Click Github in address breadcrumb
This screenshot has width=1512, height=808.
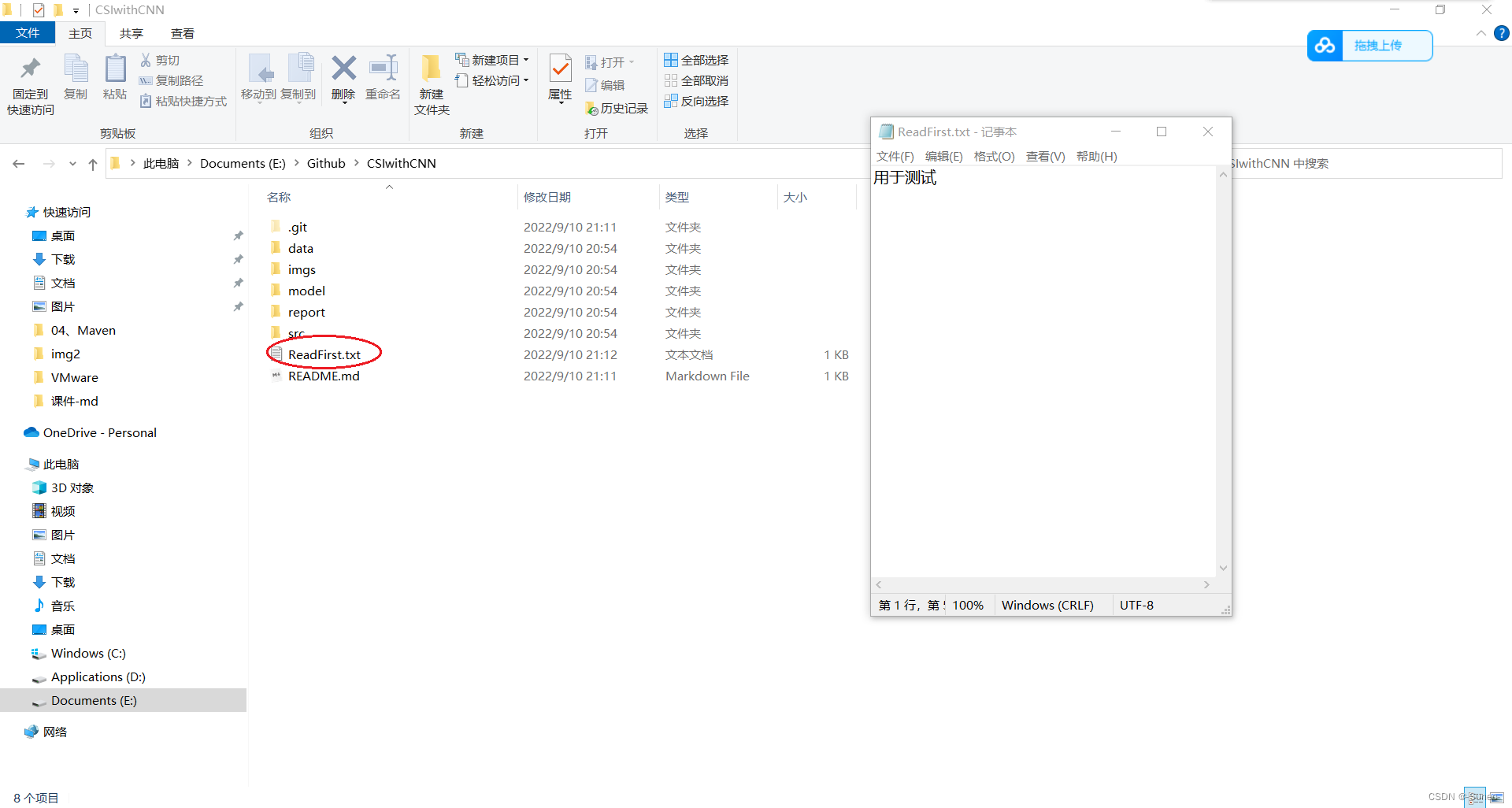(326, 163)
